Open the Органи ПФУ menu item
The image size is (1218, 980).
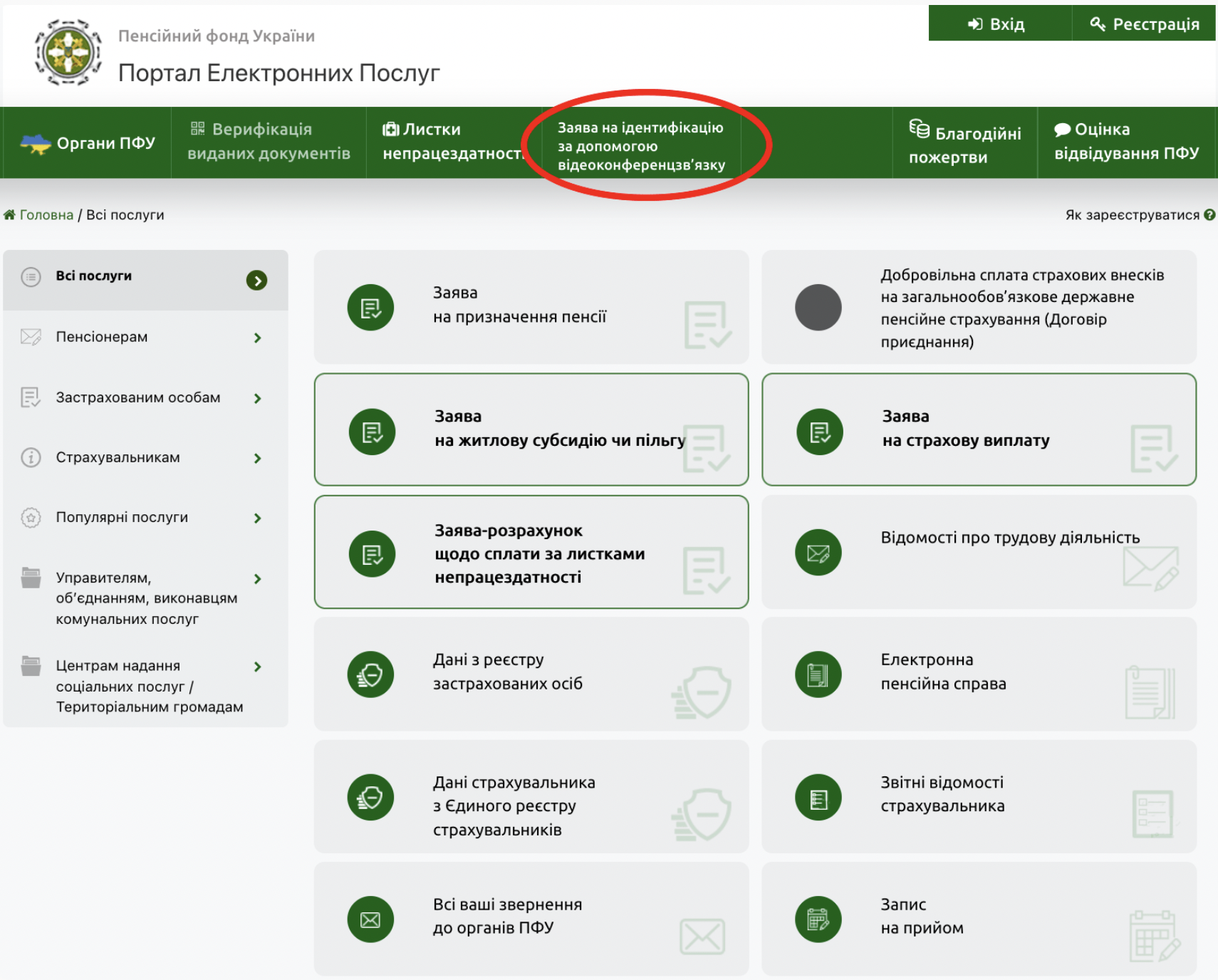click(88, 143)
